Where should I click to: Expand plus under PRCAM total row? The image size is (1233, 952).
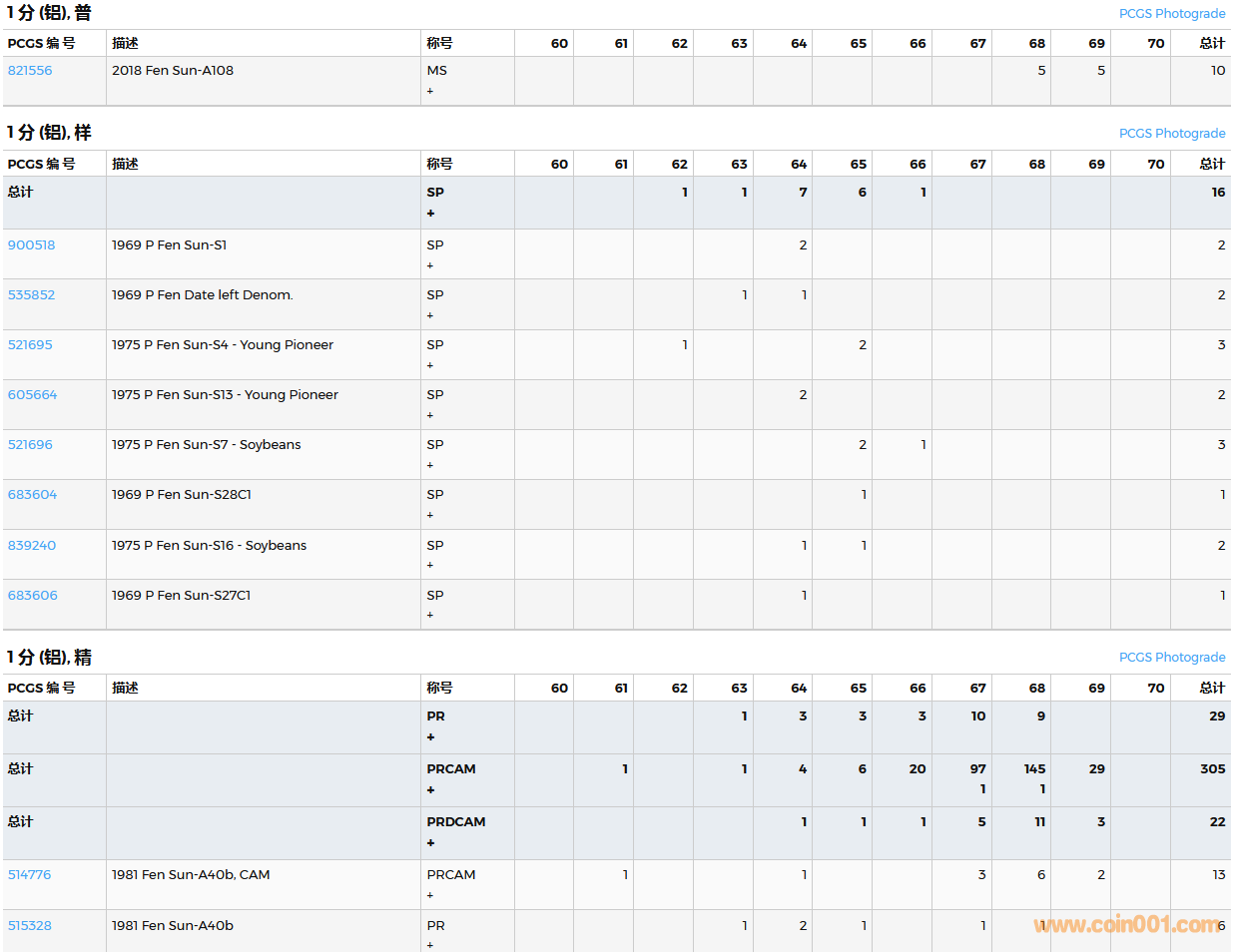pos(430,790)
